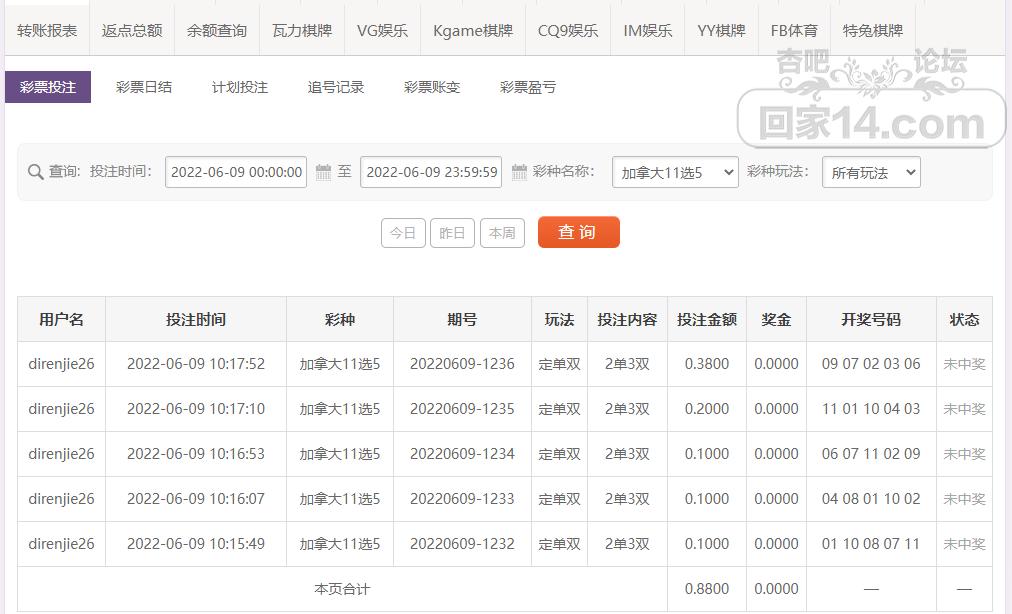The height and width of the screenshot is (614, 1012).
Task: Click the start time input field
Action: (236, 171)
